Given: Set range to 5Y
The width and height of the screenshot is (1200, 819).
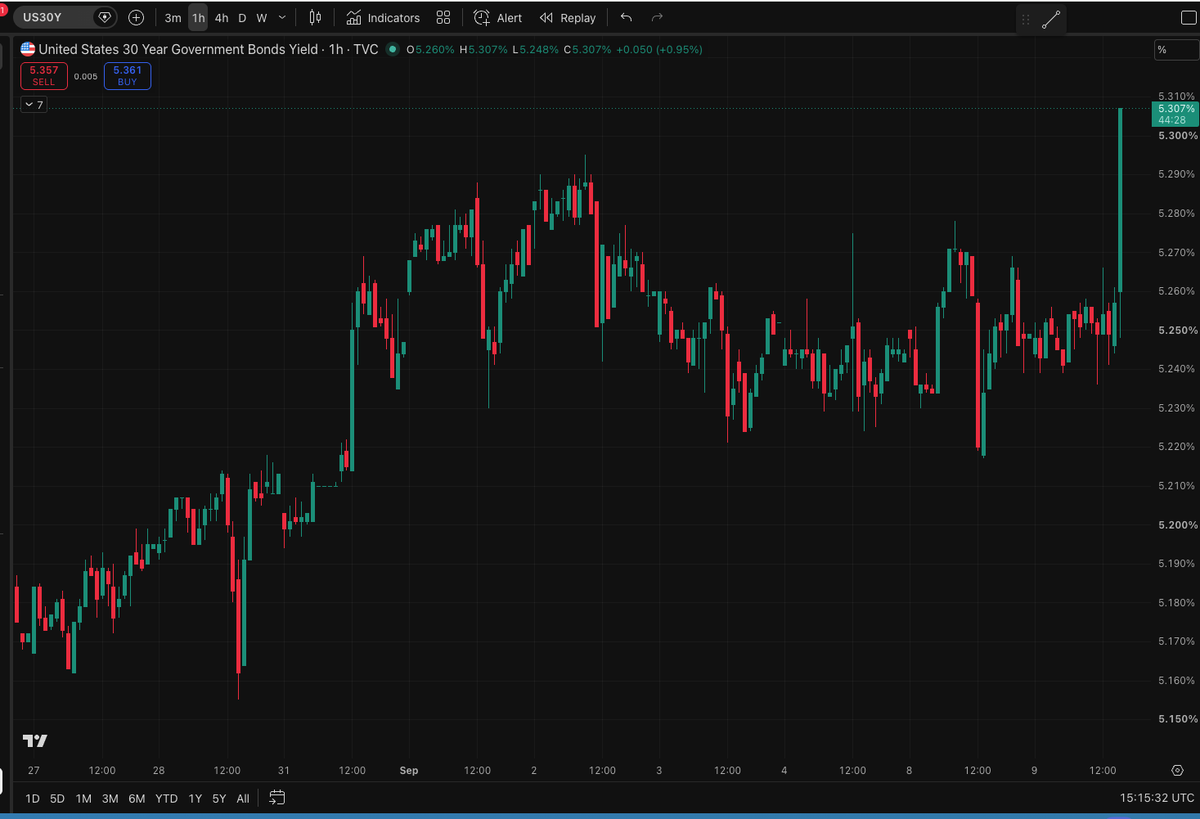Looking at the screenshot, I should coord(219,798).
